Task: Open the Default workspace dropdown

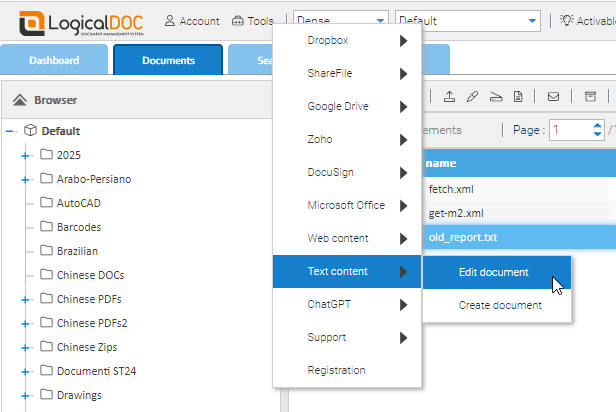Action: coord(468,20)
